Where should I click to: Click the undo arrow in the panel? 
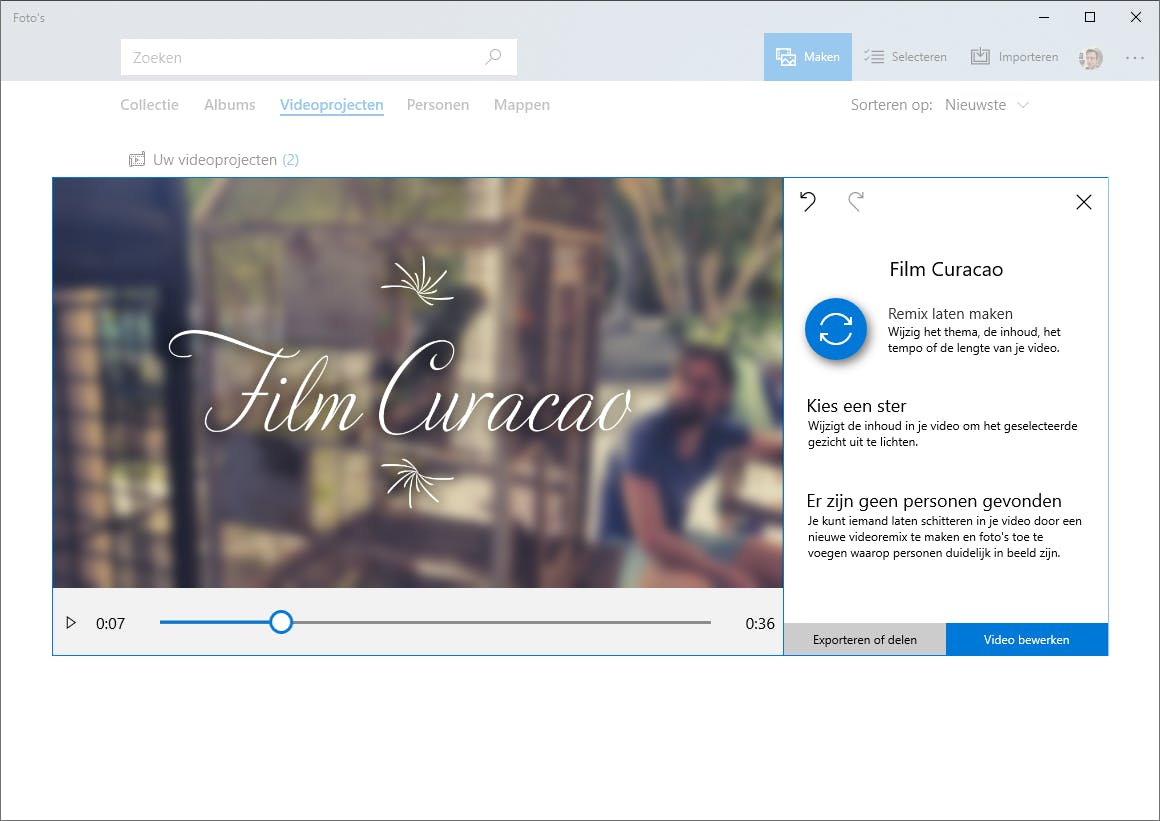coord(808,201)
